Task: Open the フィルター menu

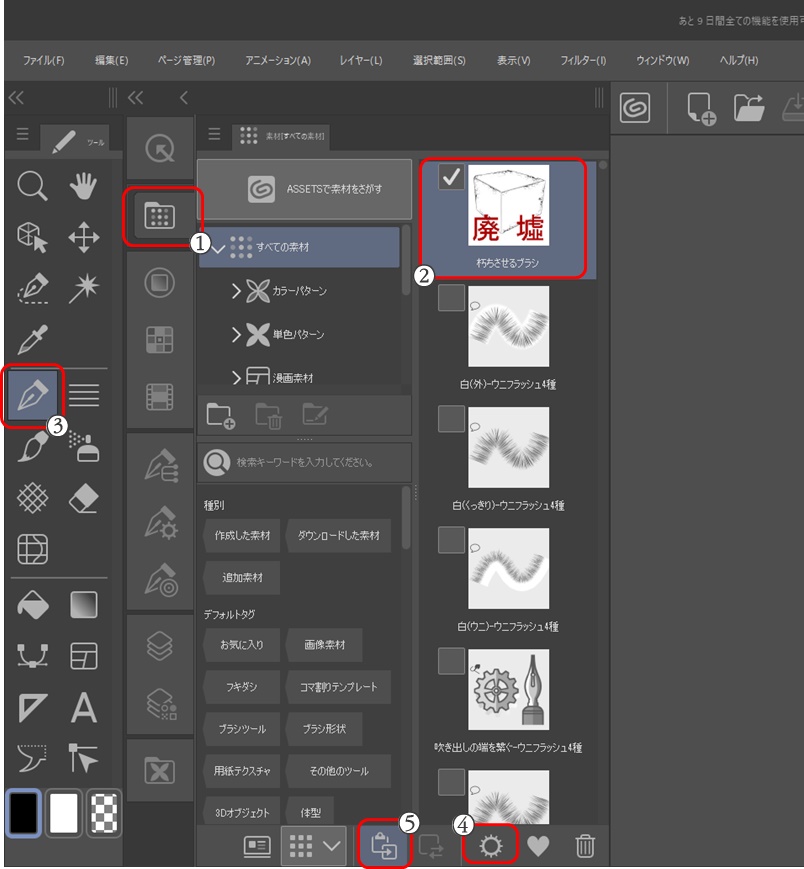Action: click(584, 59)
